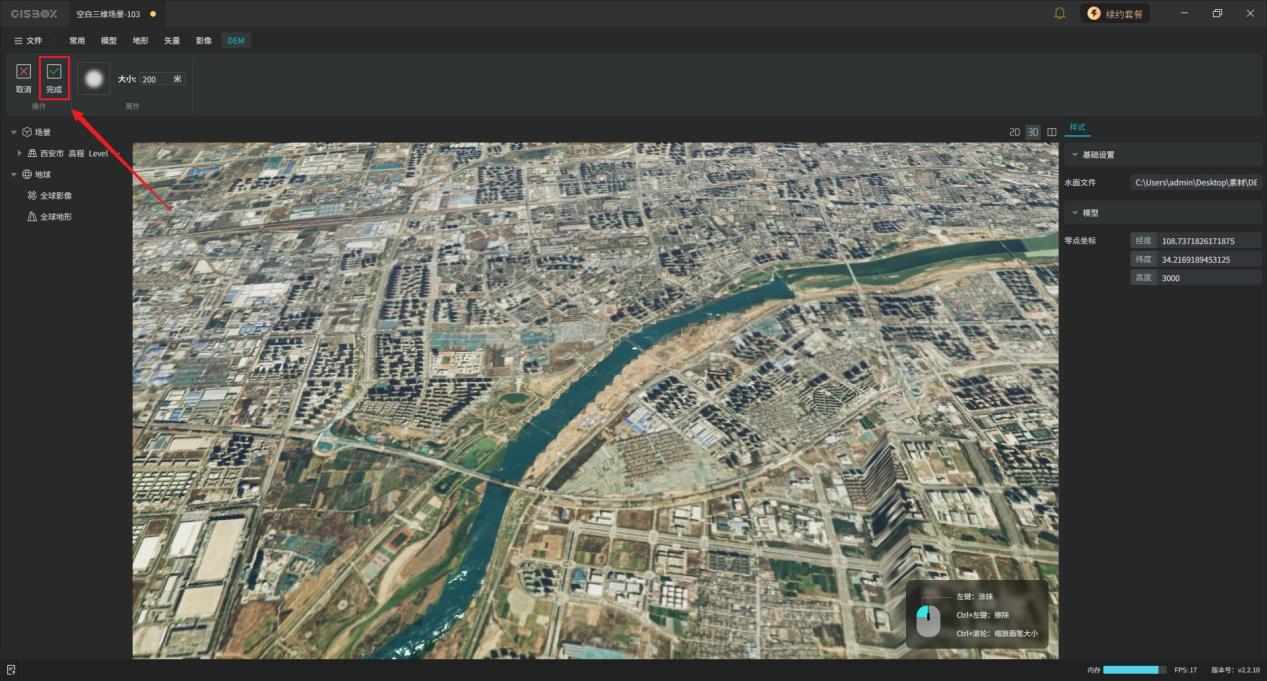Click the Ctrl+左键：擦除 hint text

click(981, 615)
